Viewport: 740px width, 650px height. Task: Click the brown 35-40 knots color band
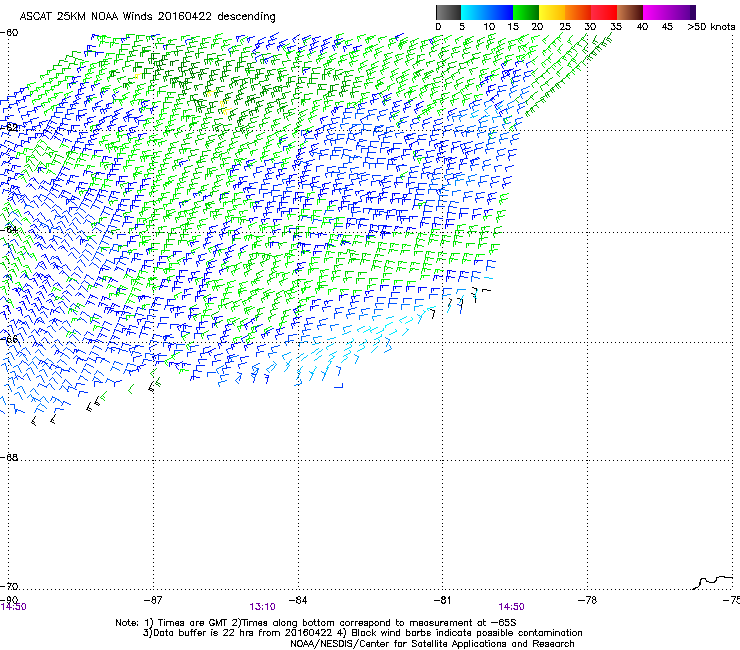coord(630,12)
